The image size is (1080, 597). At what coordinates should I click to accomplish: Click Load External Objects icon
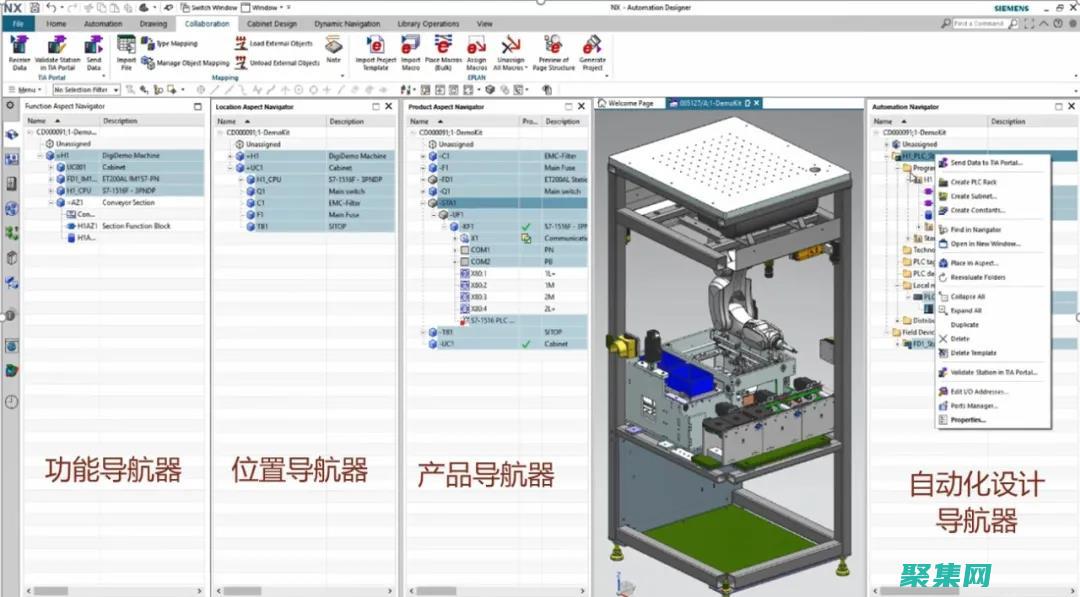pyautogui.click(x=242, y=44)
